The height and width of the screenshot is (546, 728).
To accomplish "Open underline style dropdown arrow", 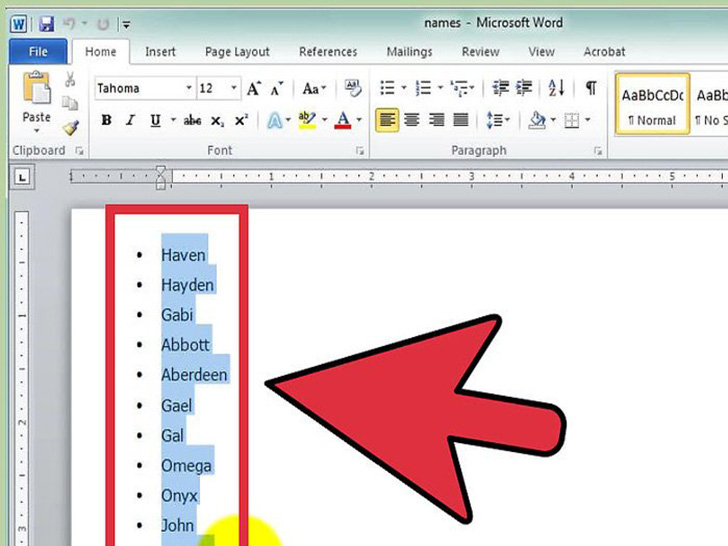I will tap(173, 120).
